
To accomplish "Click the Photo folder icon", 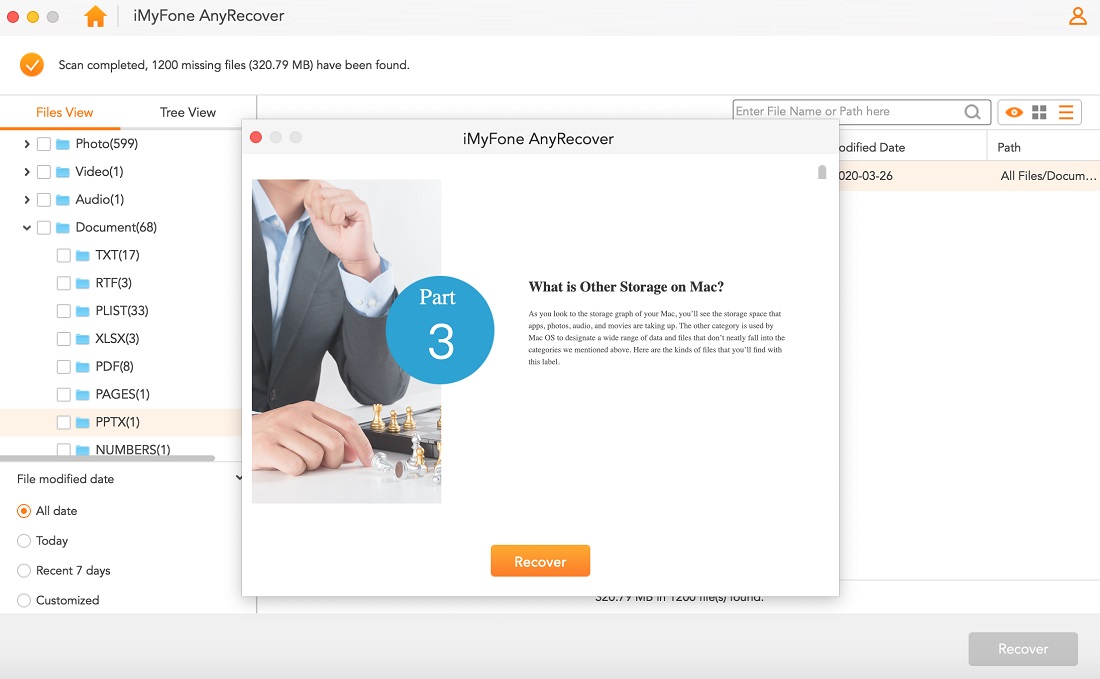I will tap(63, 144).
